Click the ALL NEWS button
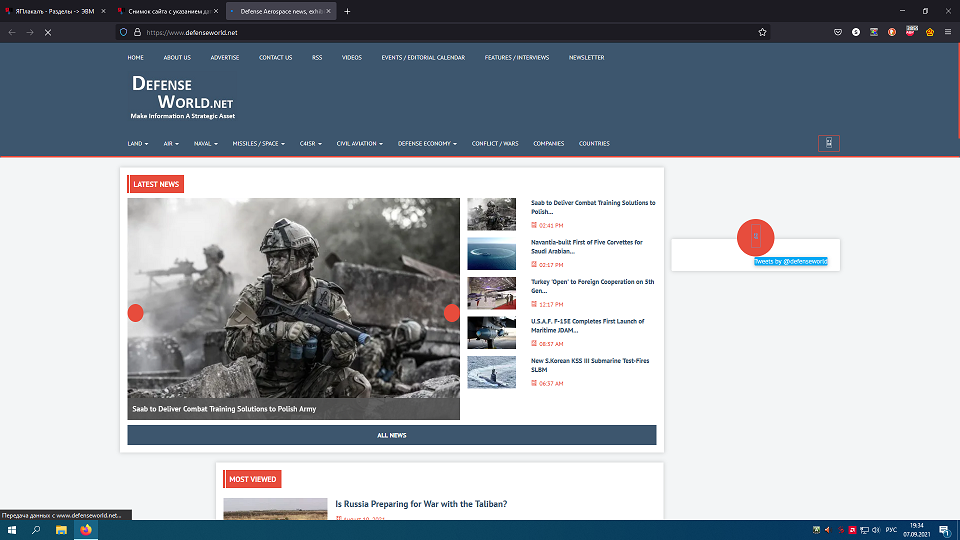The height and width of the screenshot is (540, 960). pyautogui.click(x=391, y=435)
